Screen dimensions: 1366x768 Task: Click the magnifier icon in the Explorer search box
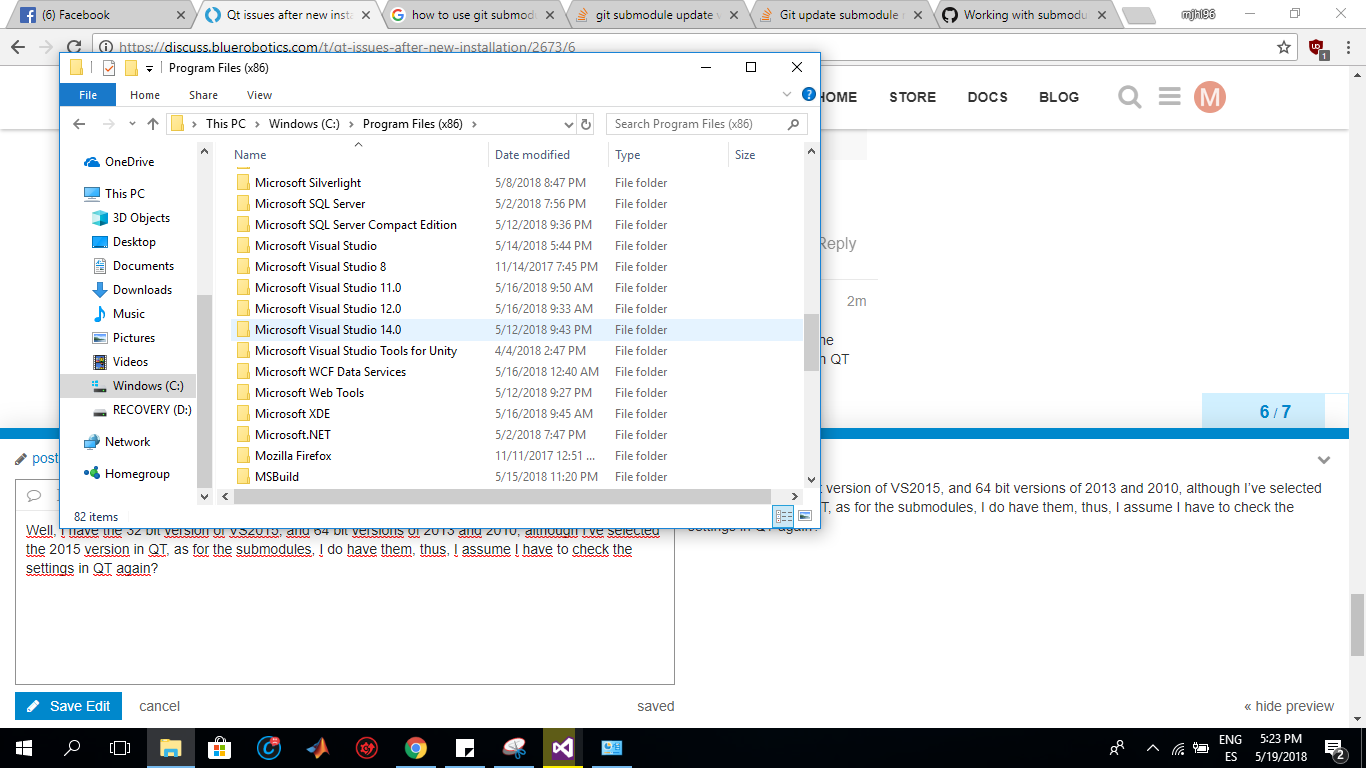click(x=794, y=124)
